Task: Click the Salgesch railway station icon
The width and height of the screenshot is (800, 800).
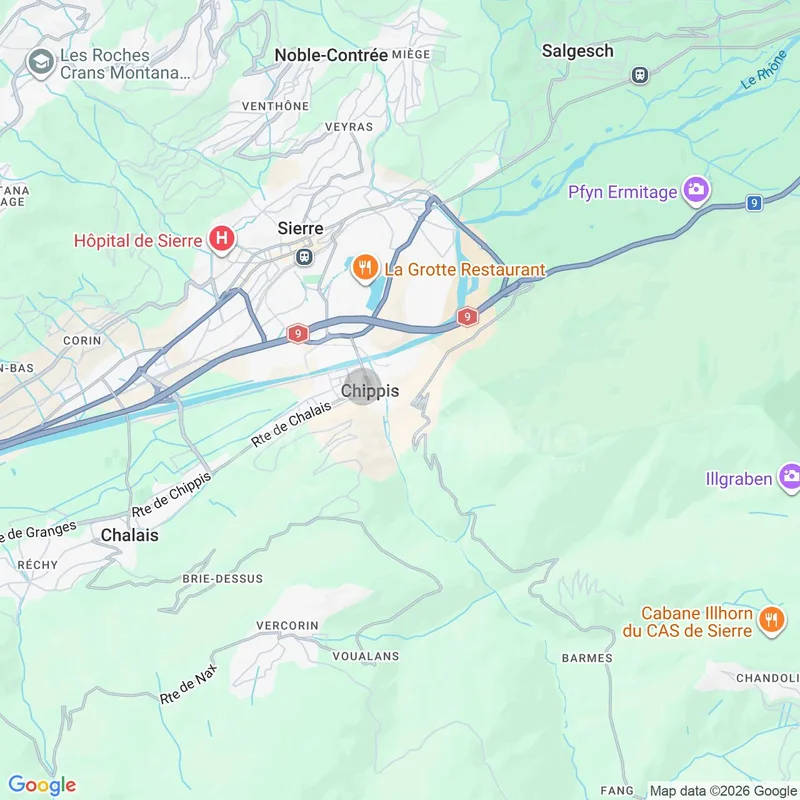Action: point(640,76)
